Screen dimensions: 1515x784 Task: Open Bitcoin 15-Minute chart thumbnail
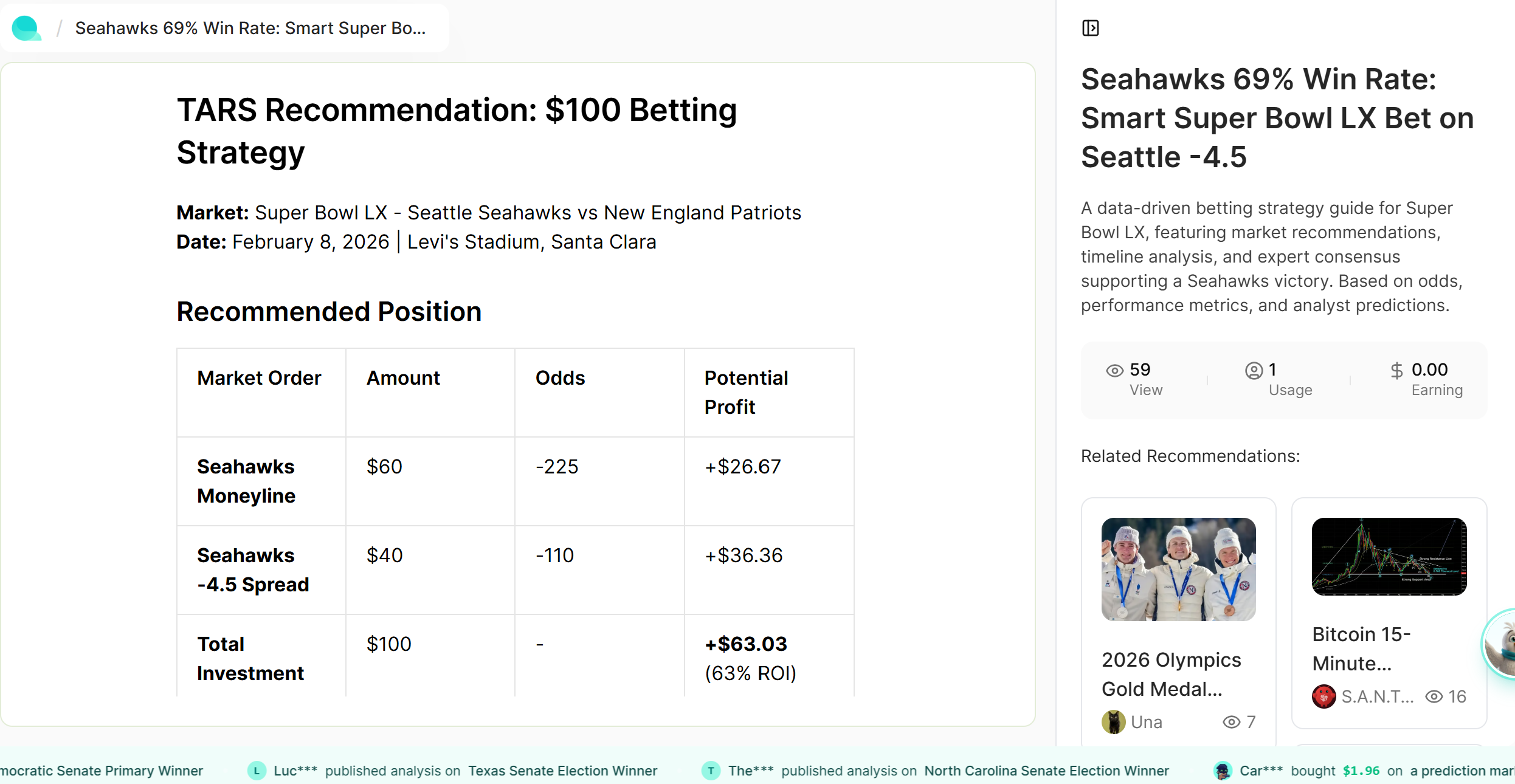pyautogui.click(x=1389, y=557)
